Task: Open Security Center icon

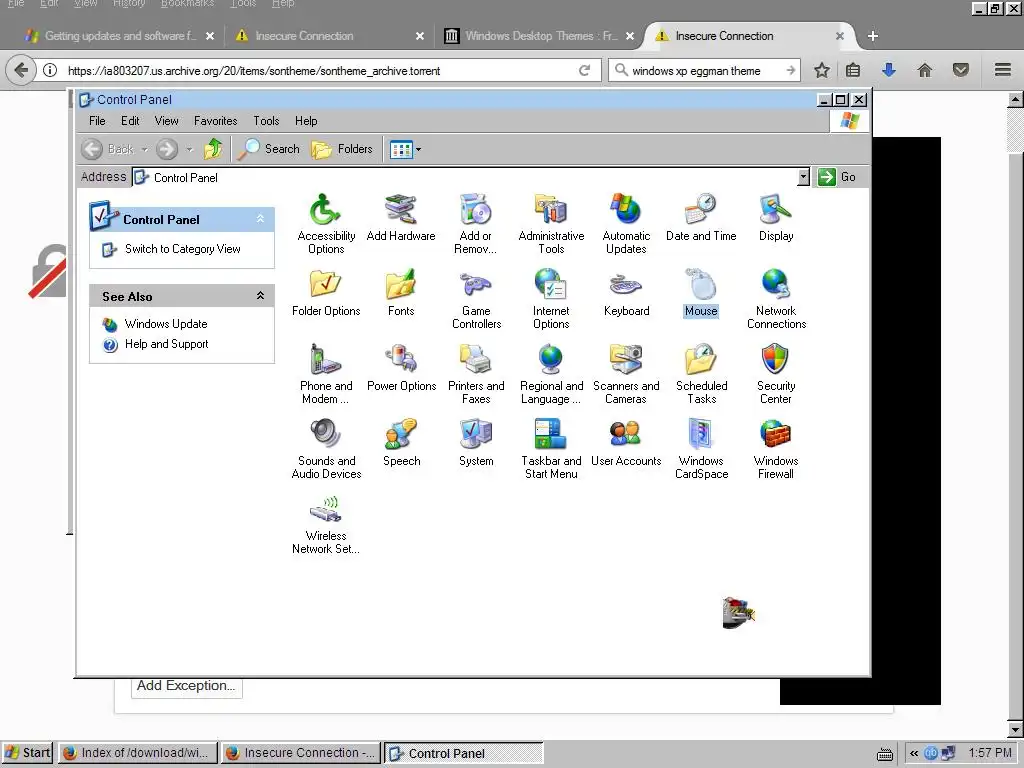Action: (x=776, y=374)
